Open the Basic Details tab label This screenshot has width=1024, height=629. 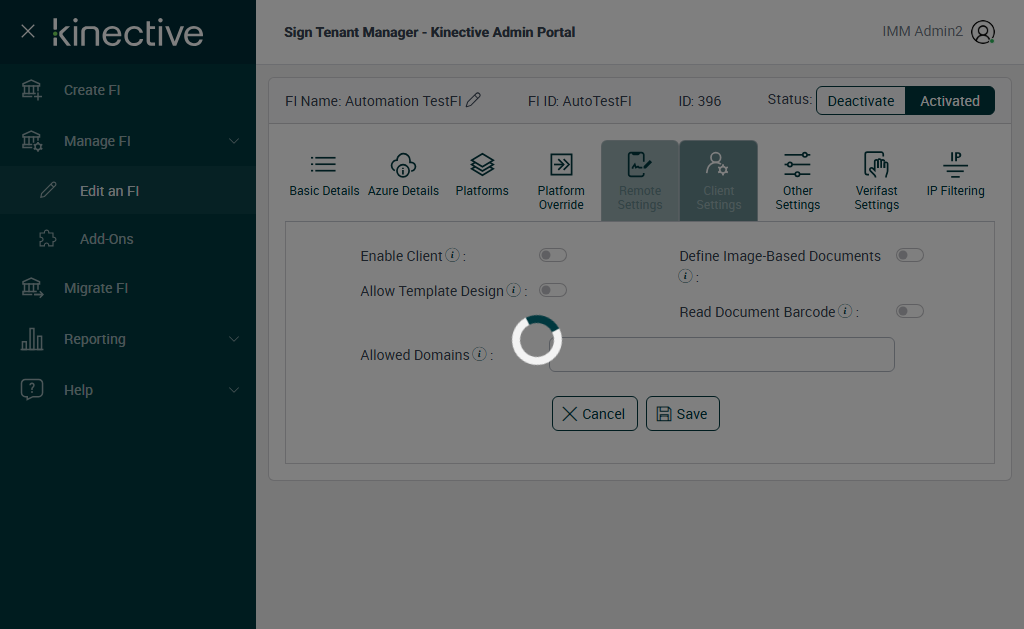(324, 191)
